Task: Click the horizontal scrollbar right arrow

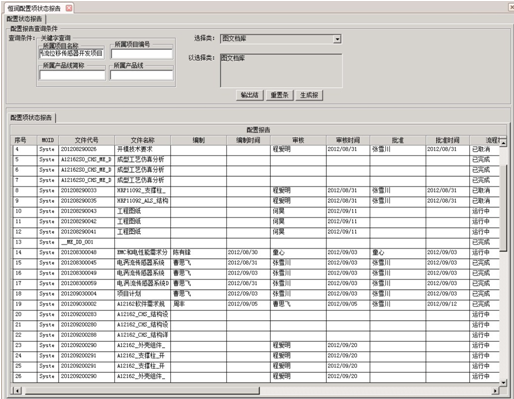Action: click(x=495, y=390)
